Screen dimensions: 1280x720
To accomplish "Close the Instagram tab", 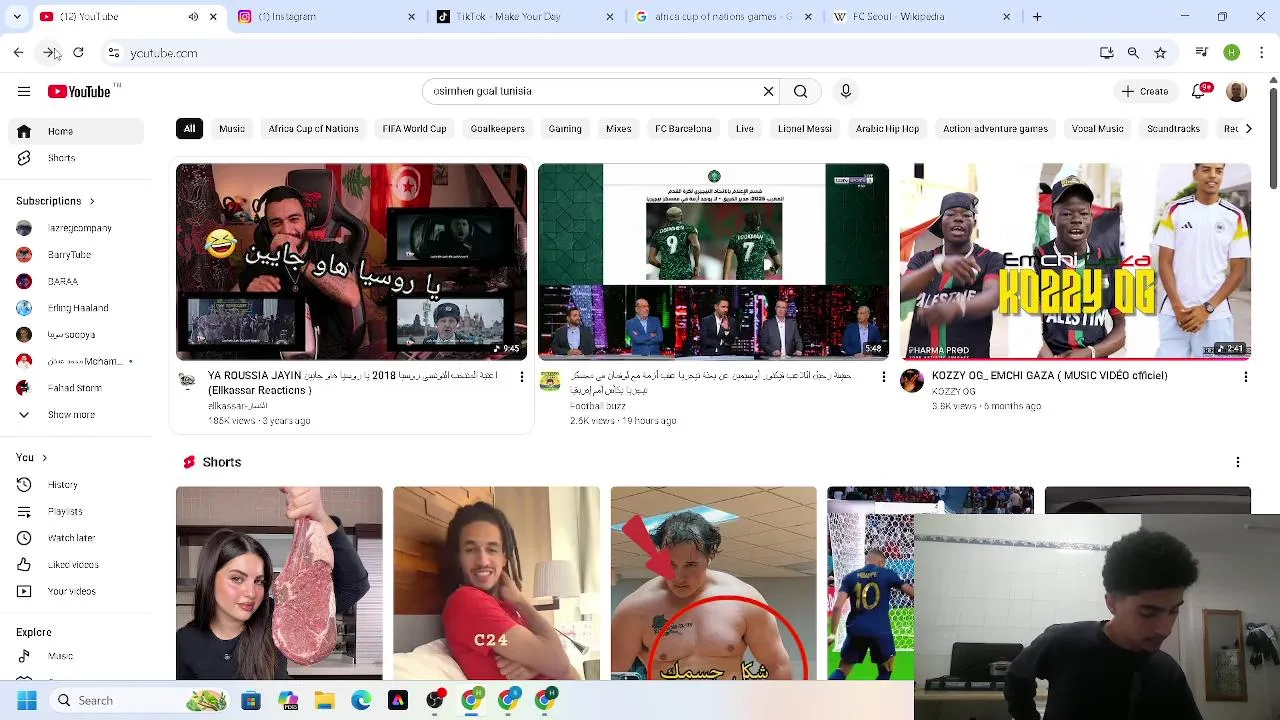I will coord(411,17).
